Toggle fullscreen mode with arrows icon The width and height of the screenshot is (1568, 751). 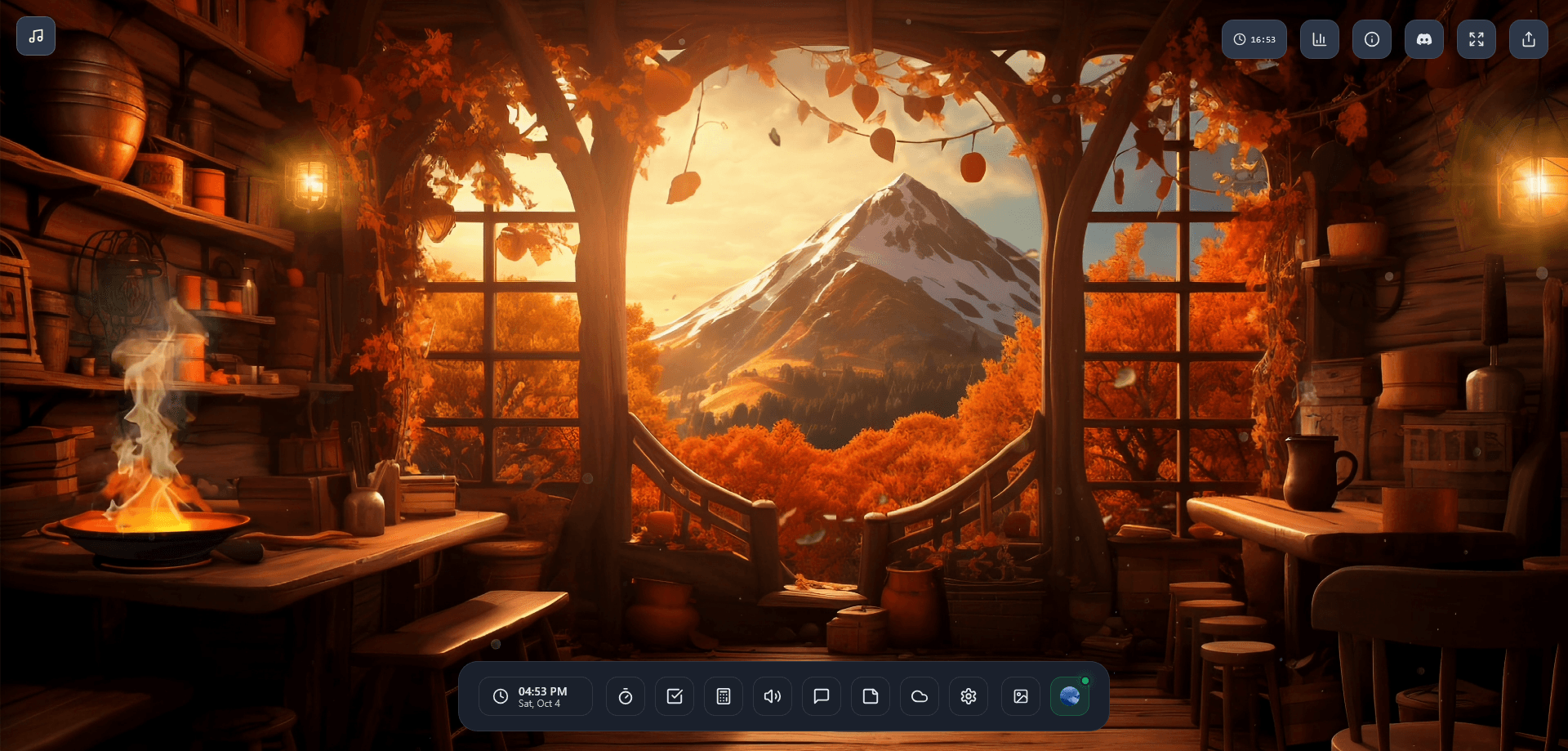1476,39
